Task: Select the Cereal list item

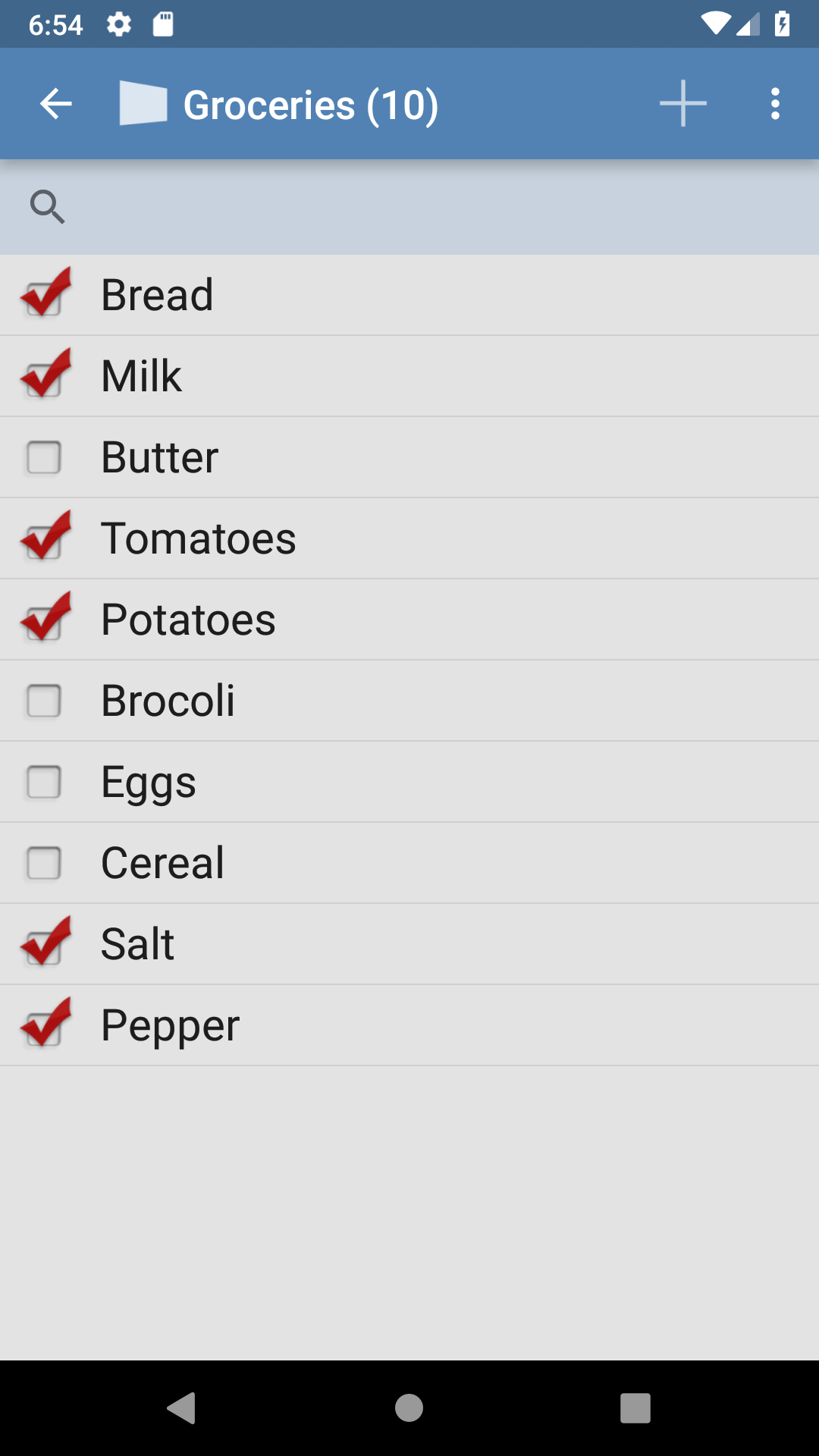Action: point(409,863)
